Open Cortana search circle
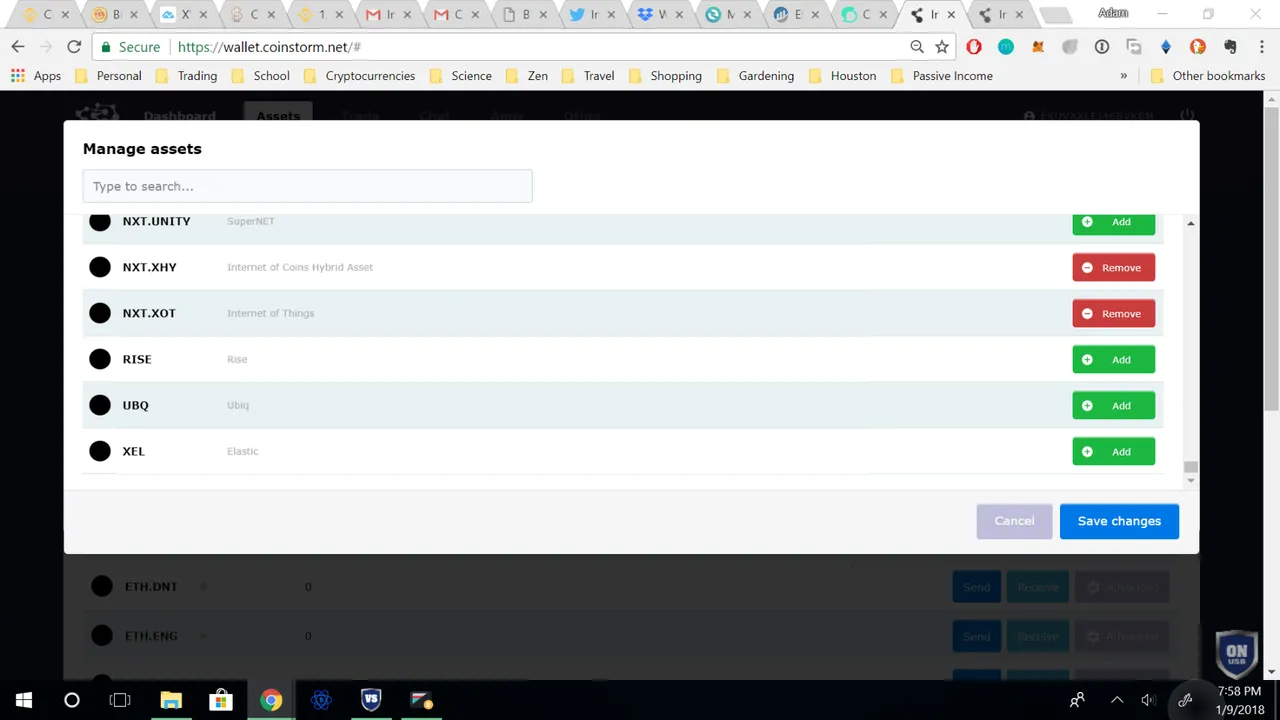1280x720 pixels. 72,700
